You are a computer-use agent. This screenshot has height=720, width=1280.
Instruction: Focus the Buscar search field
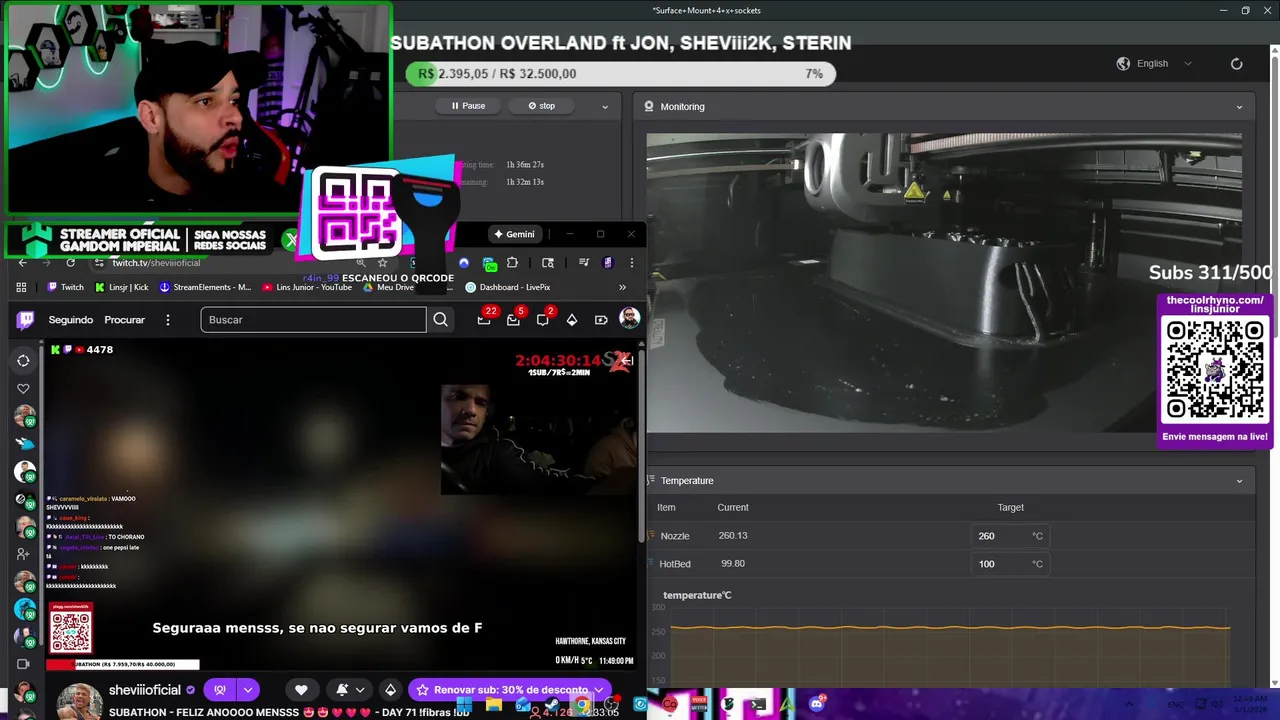pos(313,320)
